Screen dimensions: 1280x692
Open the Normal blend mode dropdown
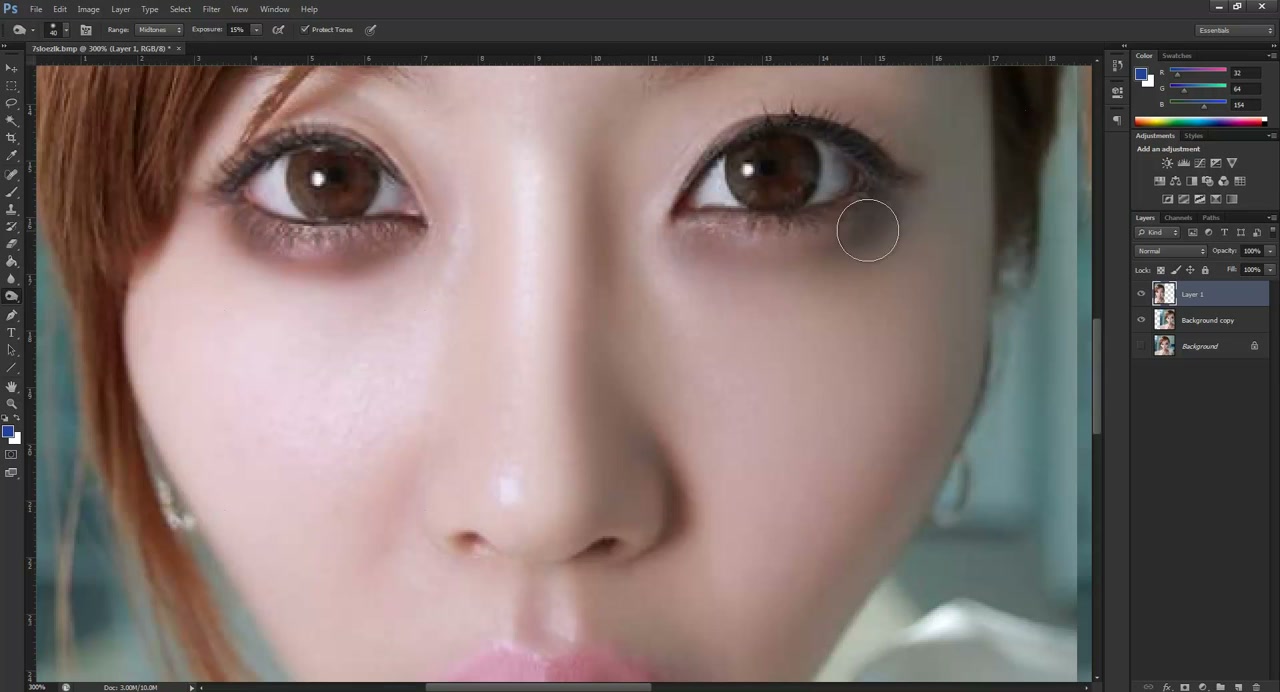(1171, 251)
